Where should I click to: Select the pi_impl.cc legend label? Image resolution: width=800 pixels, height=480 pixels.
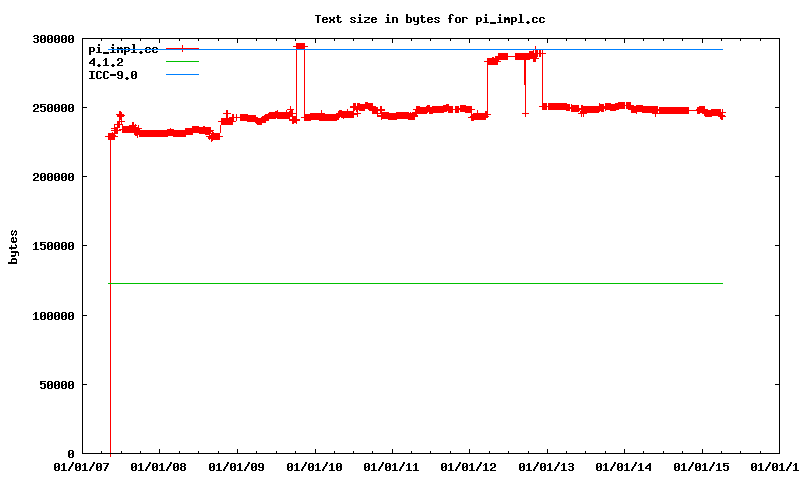pyautogui.click(x=123, y=48)
